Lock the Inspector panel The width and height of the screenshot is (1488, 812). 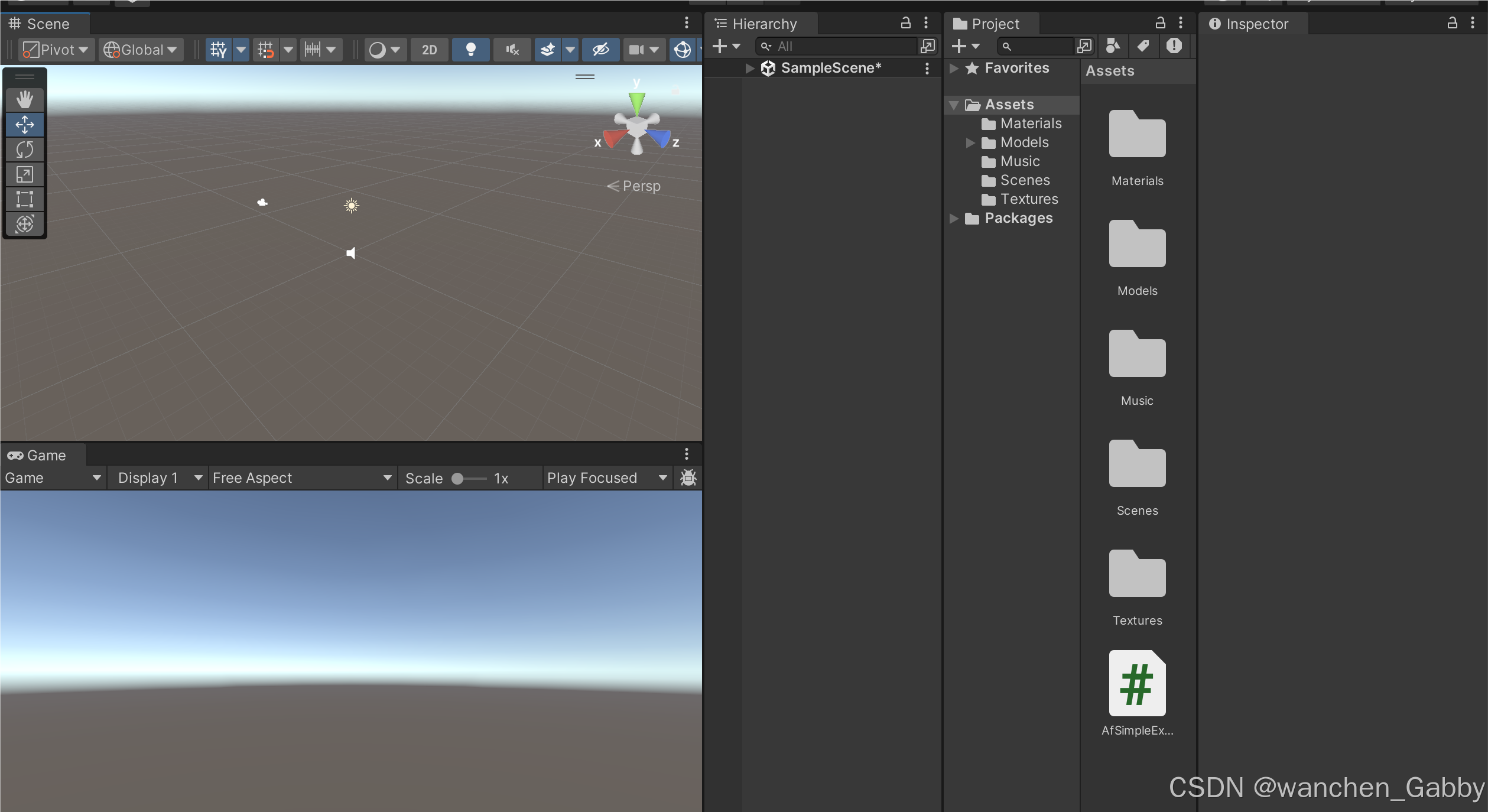tap(1451, 24)
